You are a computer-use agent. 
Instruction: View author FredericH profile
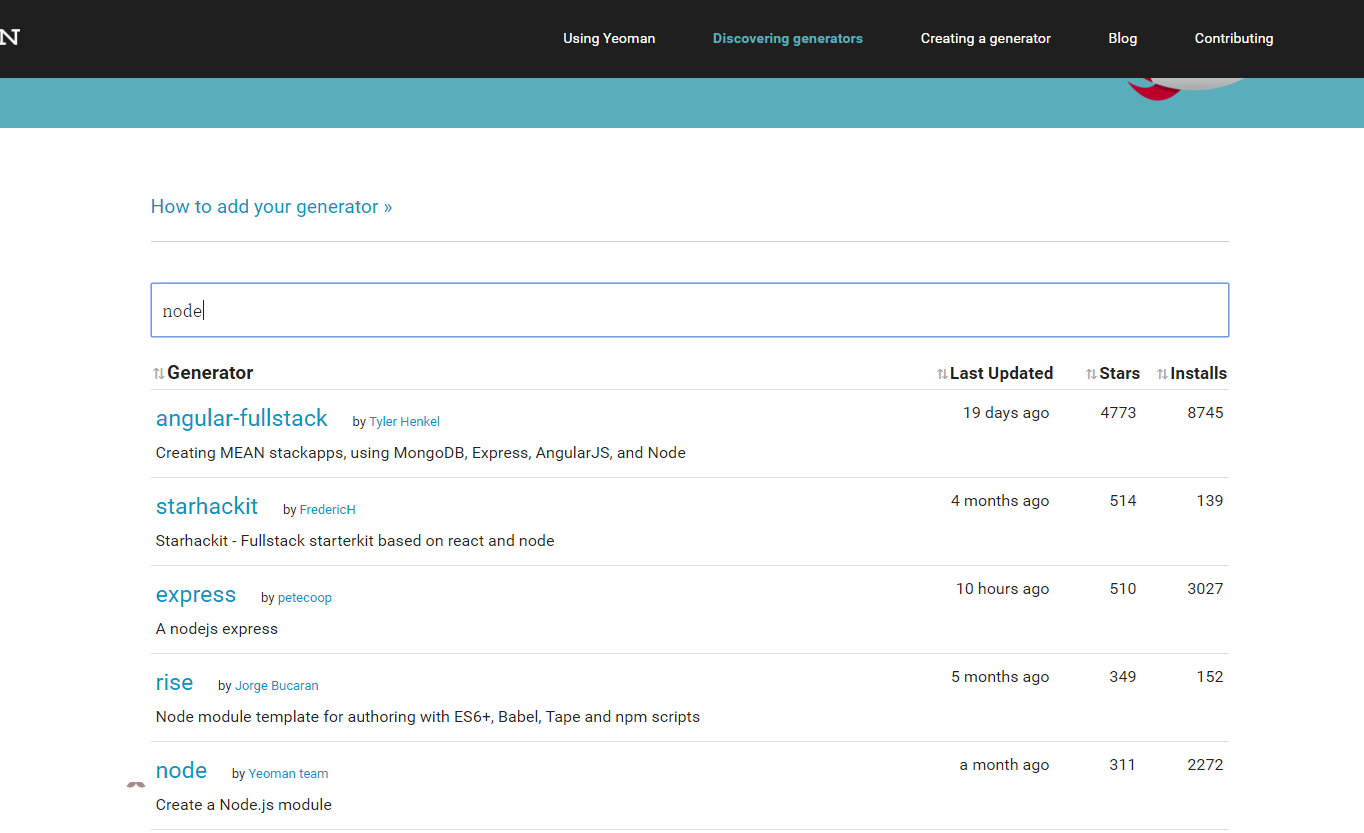coord(327,510)
